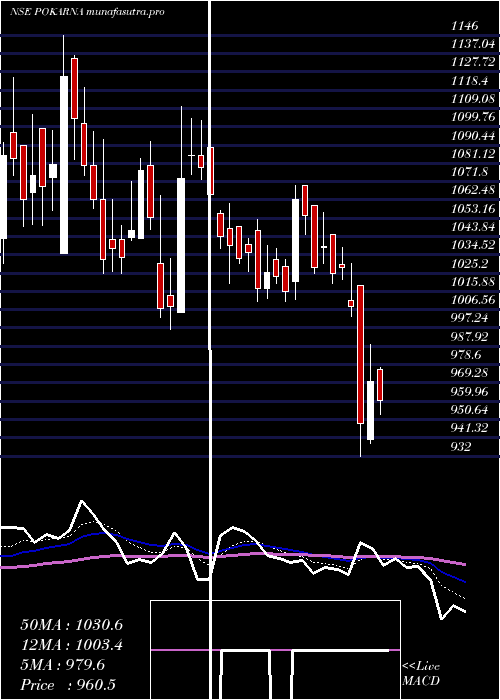The width and height of the screenshot is (500, 700).
Task: Click the 1043.84 price axis label
Action: (473, 226)
